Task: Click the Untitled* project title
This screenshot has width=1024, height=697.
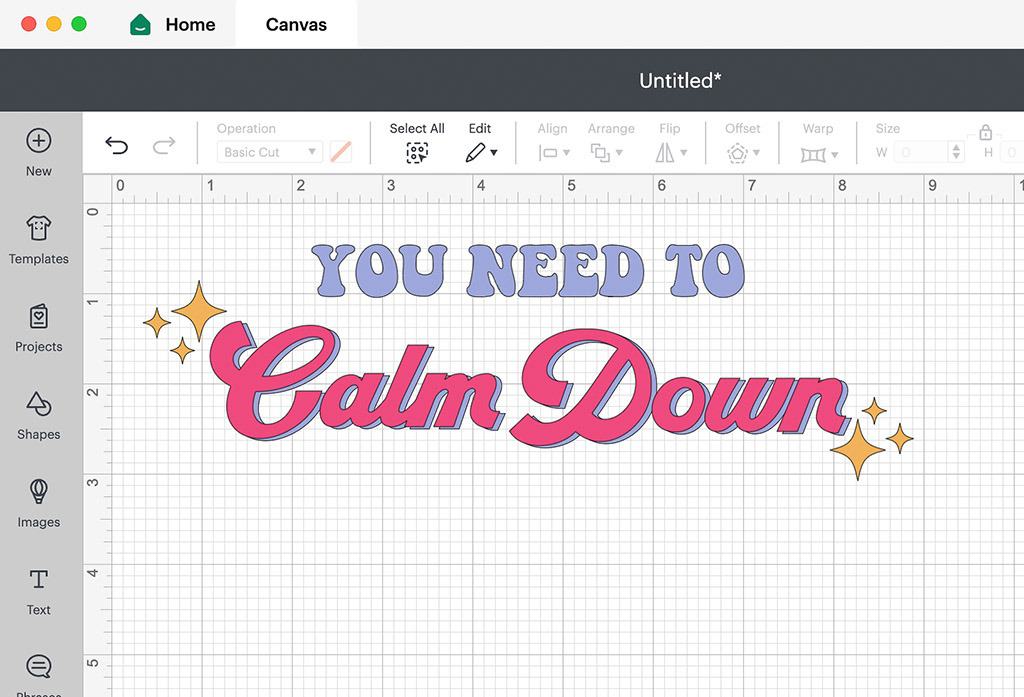Action: (x=680, y=80)
